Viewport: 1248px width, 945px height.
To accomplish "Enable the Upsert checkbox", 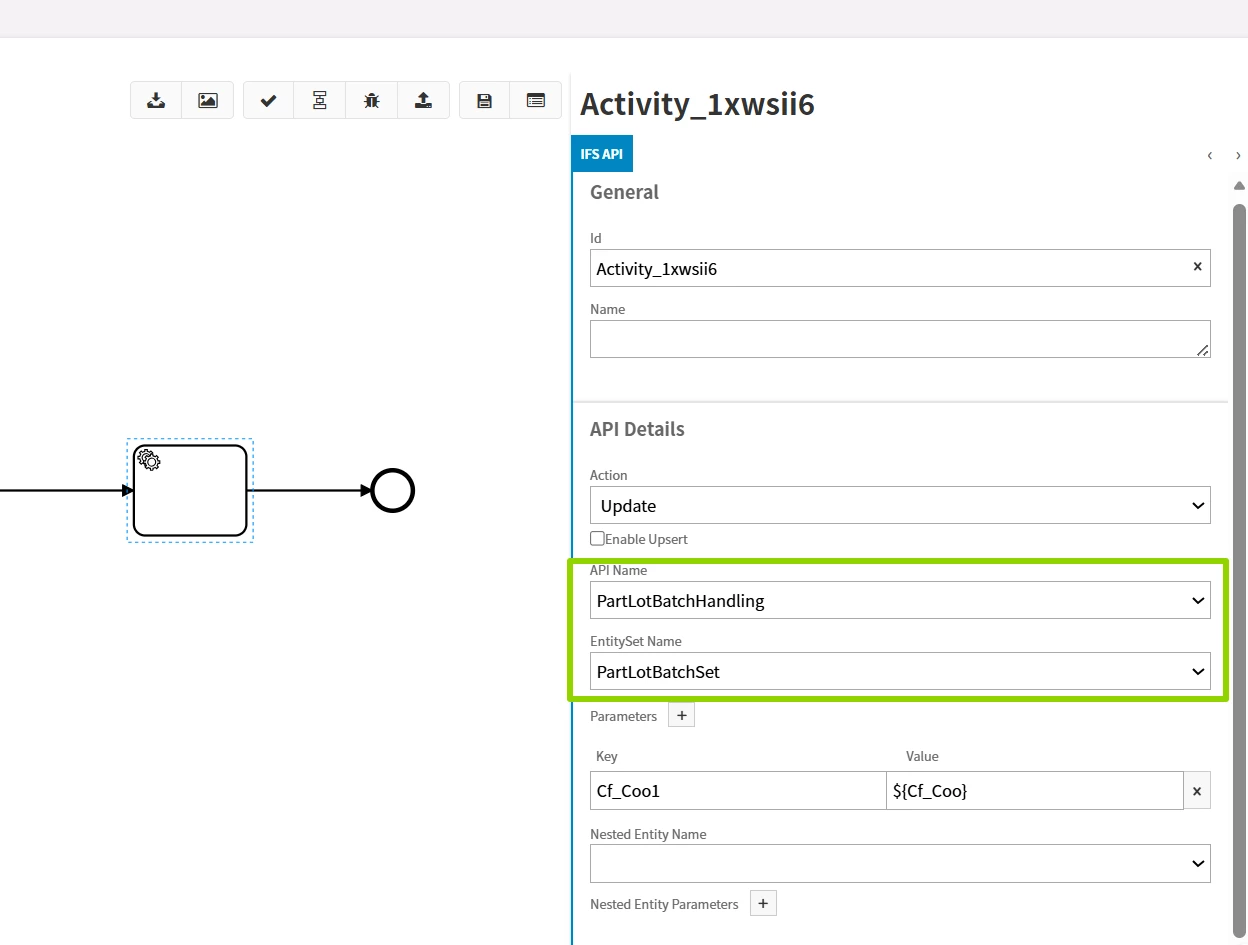I will tap(598, 539).
